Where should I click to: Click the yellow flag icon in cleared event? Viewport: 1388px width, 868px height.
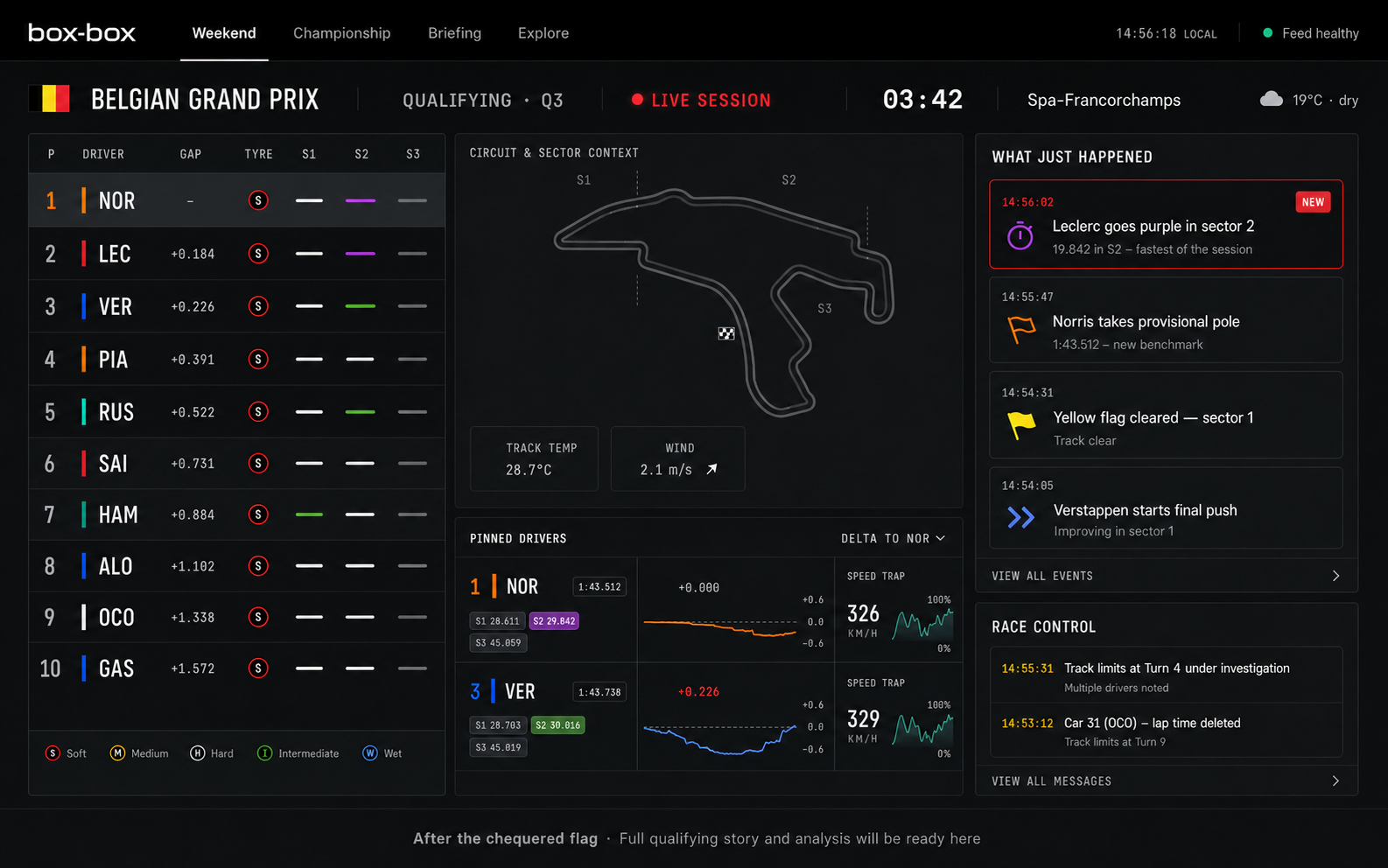tap(1020, 425)
